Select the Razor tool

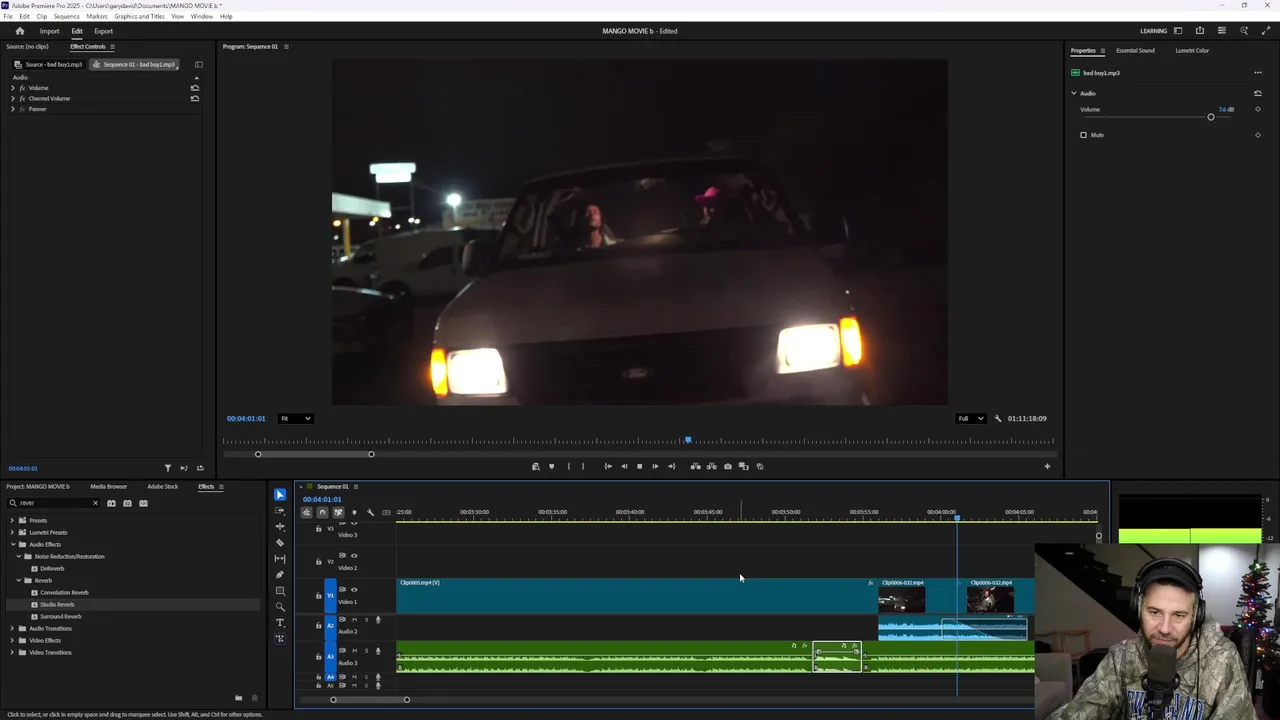(x=280, y=543)
